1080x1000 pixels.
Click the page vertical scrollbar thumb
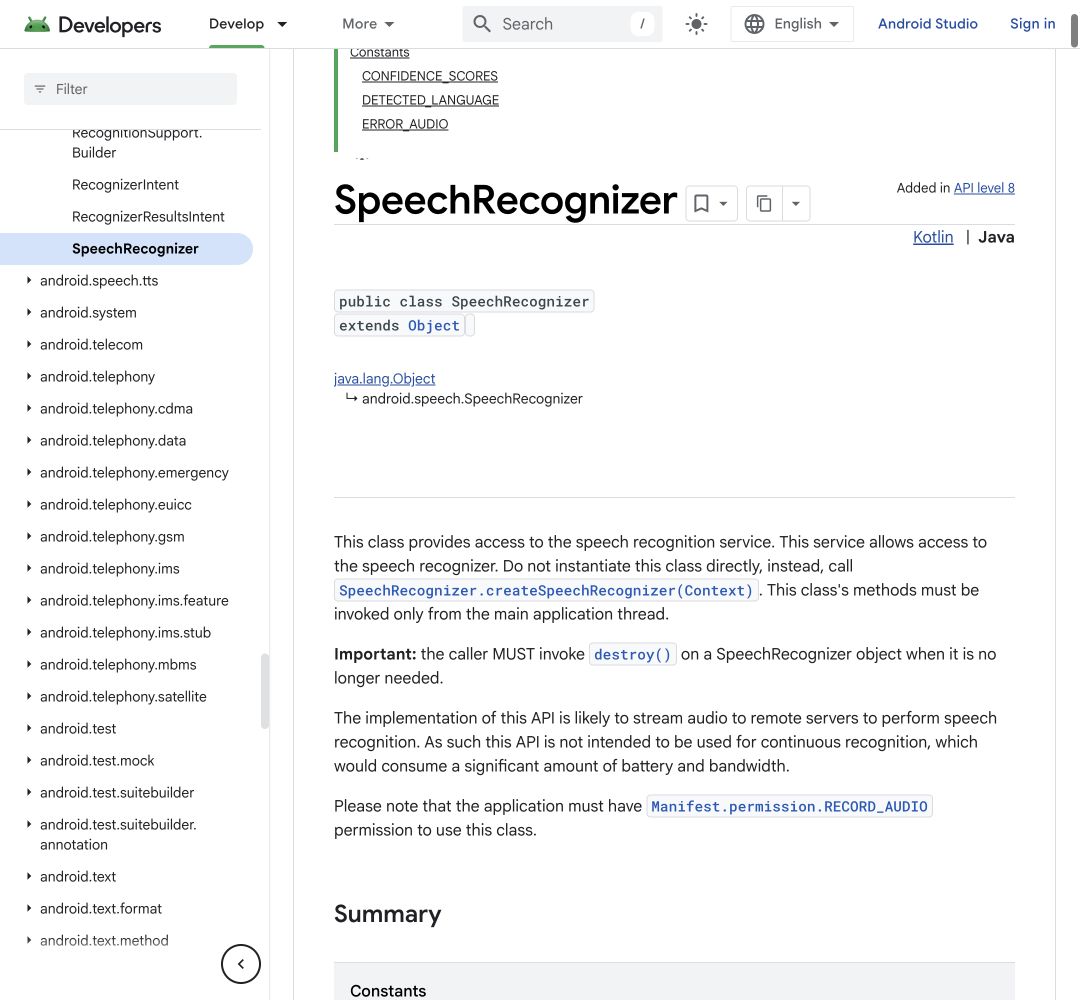pos(1074,31)
